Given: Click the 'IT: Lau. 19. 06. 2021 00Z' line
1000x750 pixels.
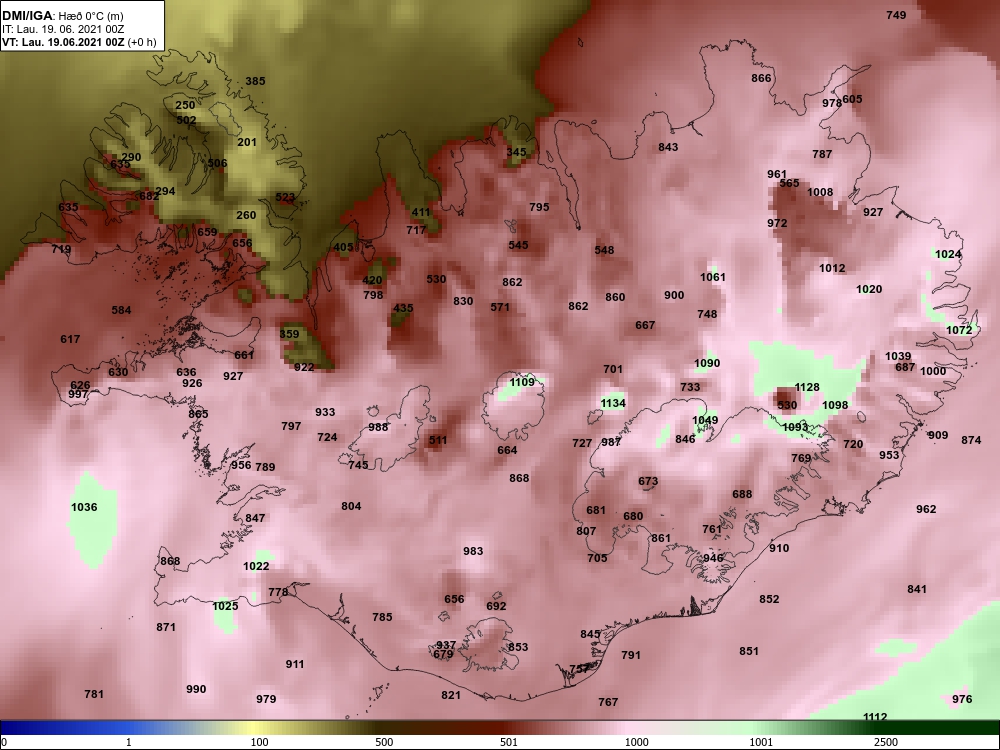Looking at the screenshot, I should tap(62, 29).
